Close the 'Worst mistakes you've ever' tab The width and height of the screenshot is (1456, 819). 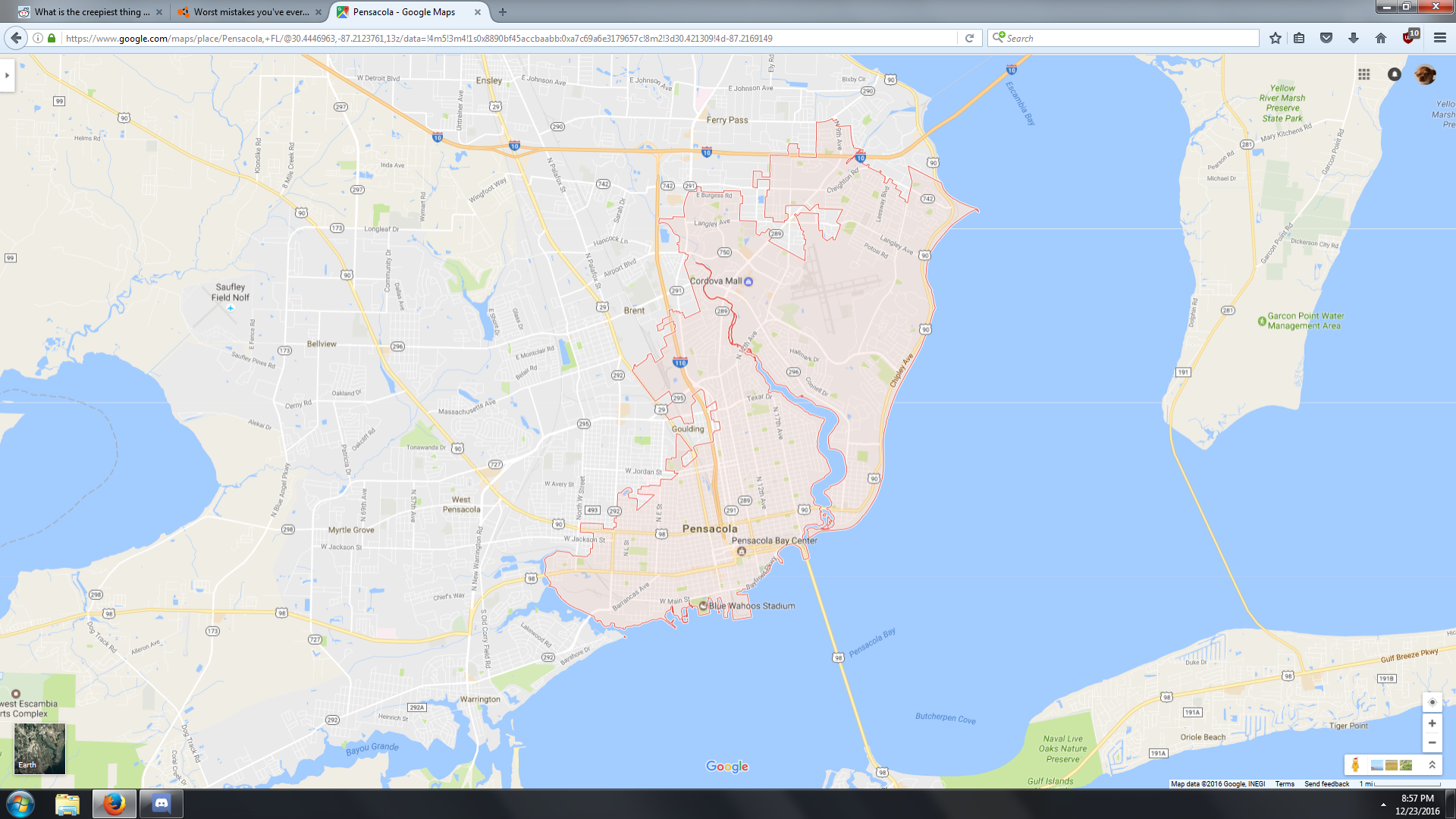318,12
